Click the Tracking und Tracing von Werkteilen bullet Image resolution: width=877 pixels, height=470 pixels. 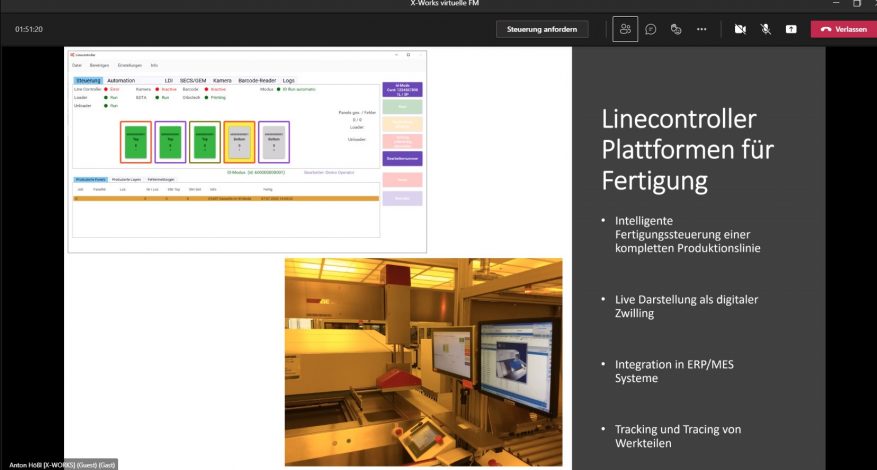click(678, 436)
